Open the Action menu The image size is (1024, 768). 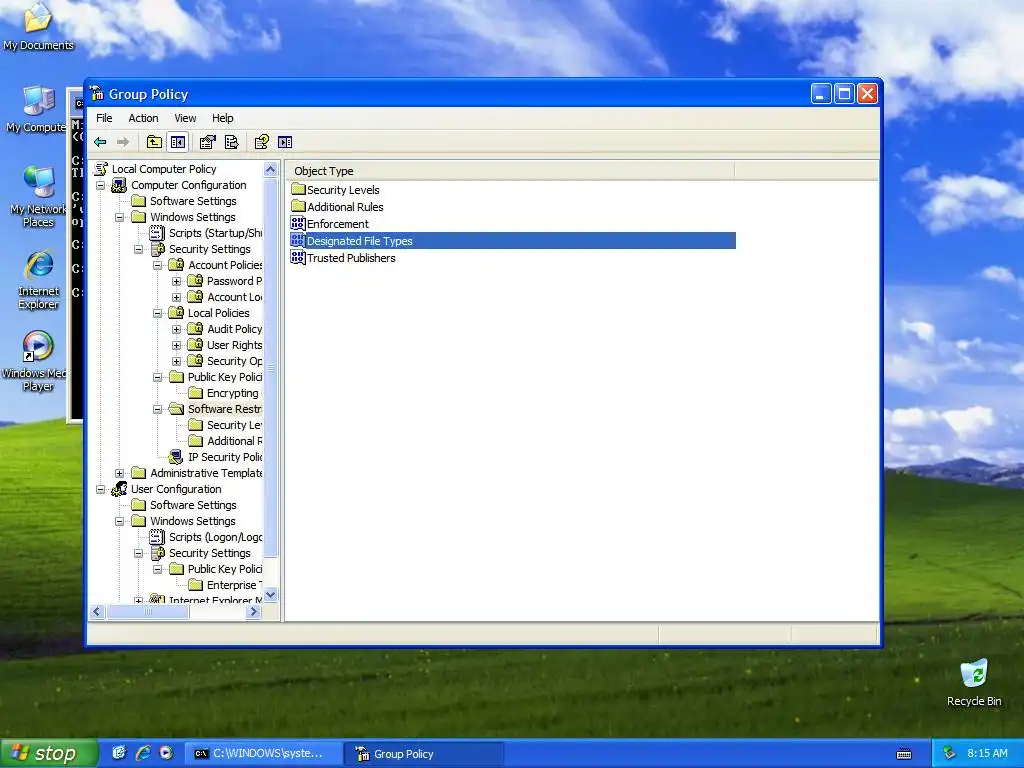(143, 118)
